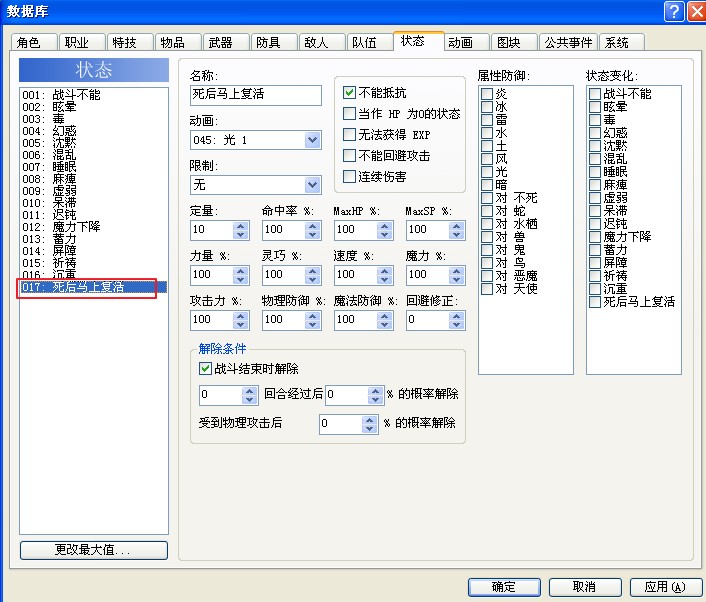
Task: Check the 暗 element defense box
Action: click(x=487, y=185)
